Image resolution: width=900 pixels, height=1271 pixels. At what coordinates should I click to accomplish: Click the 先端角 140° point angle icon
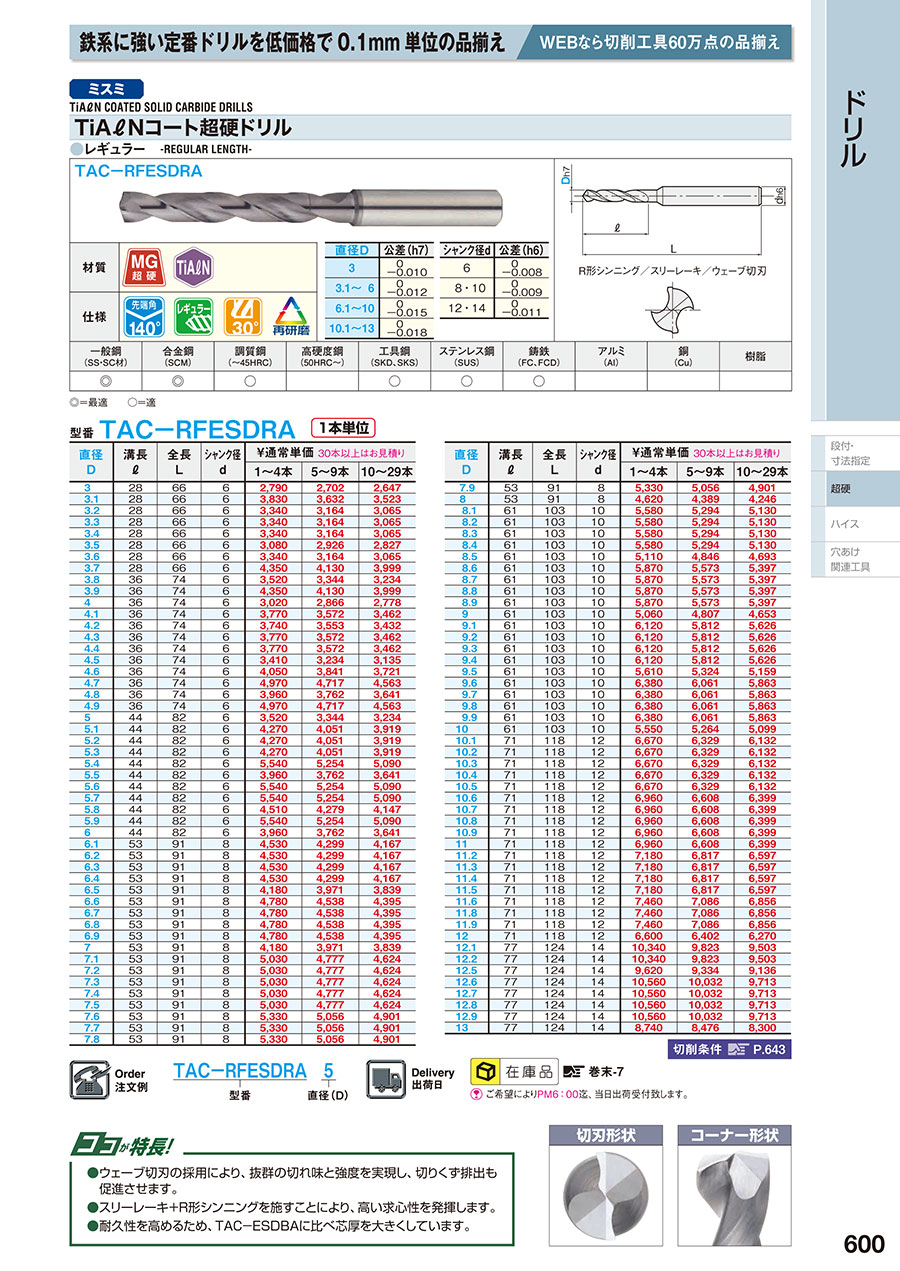pyautogui.click(x=142, y=317)
